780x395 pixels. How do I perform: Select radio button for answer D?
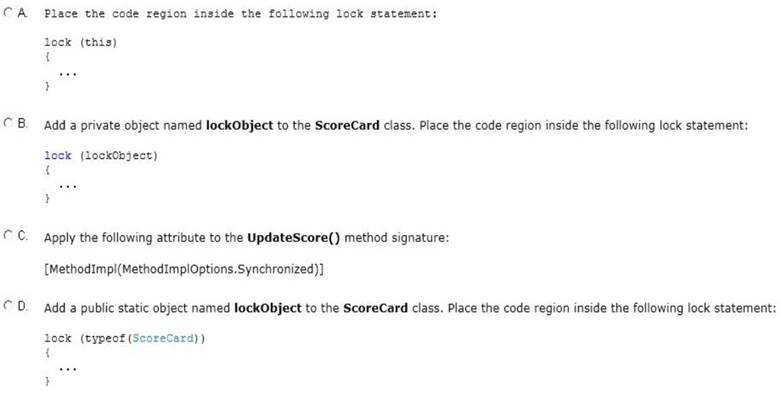point(7,305)
